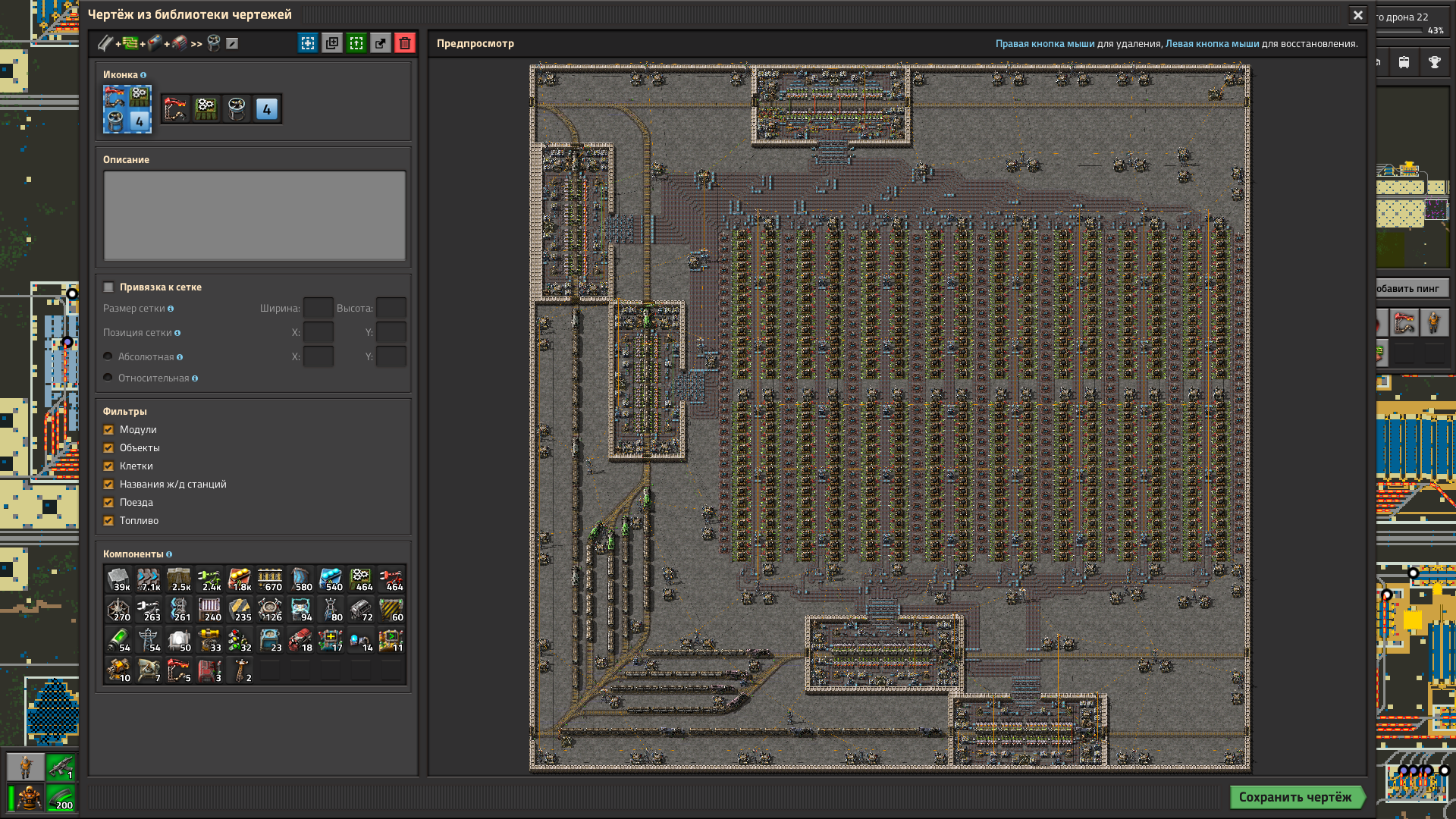Click the rail signal component showing 32

pos(240,640)
